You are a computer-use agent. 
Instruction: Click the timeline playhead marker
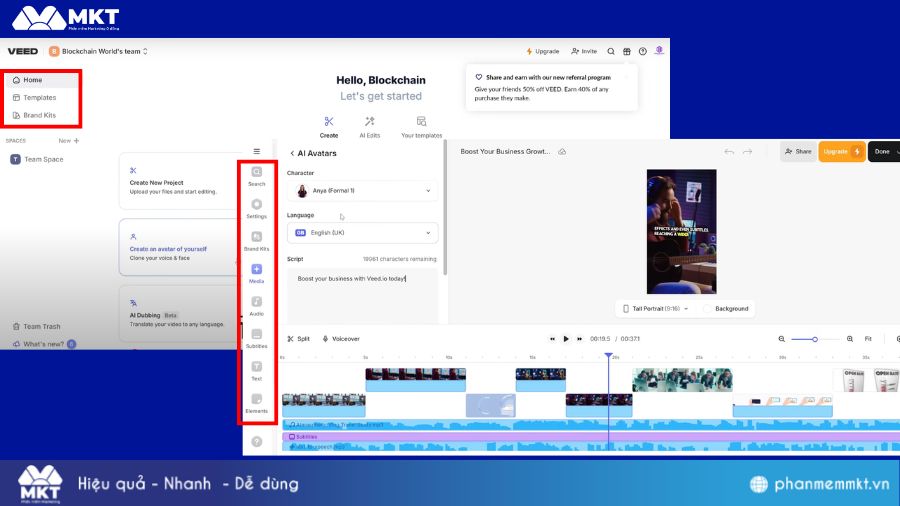[608, 356]
